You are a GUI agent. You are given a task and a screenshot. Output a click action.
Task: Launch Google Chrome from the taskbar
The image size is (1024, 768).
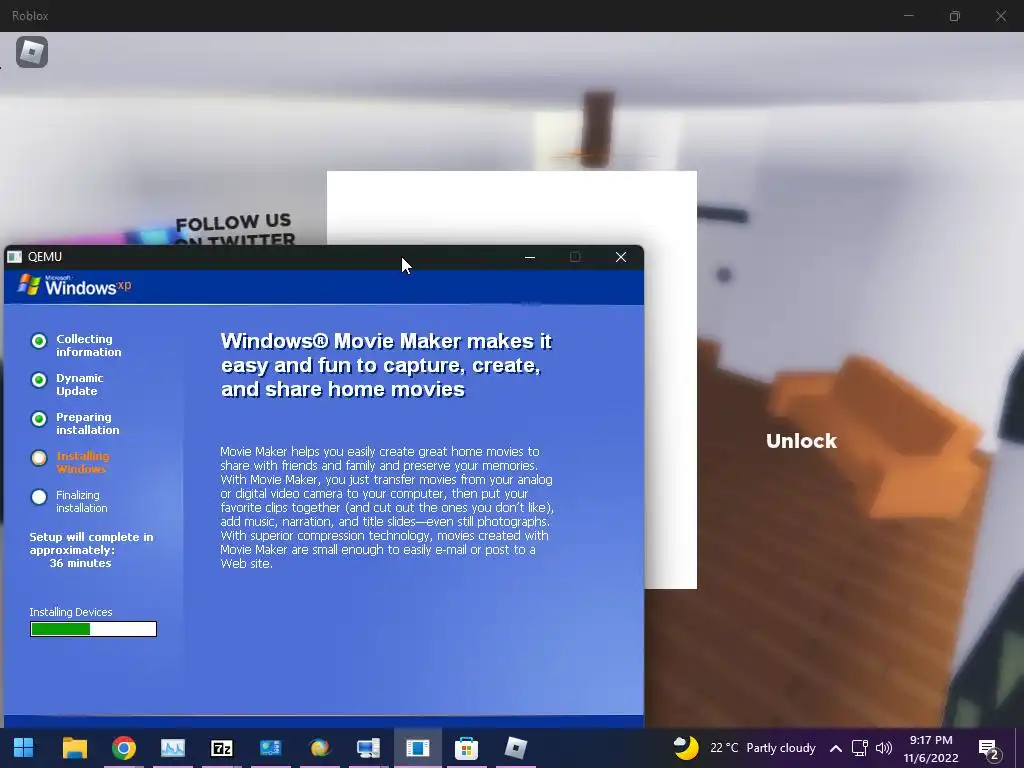click(123, 748)
